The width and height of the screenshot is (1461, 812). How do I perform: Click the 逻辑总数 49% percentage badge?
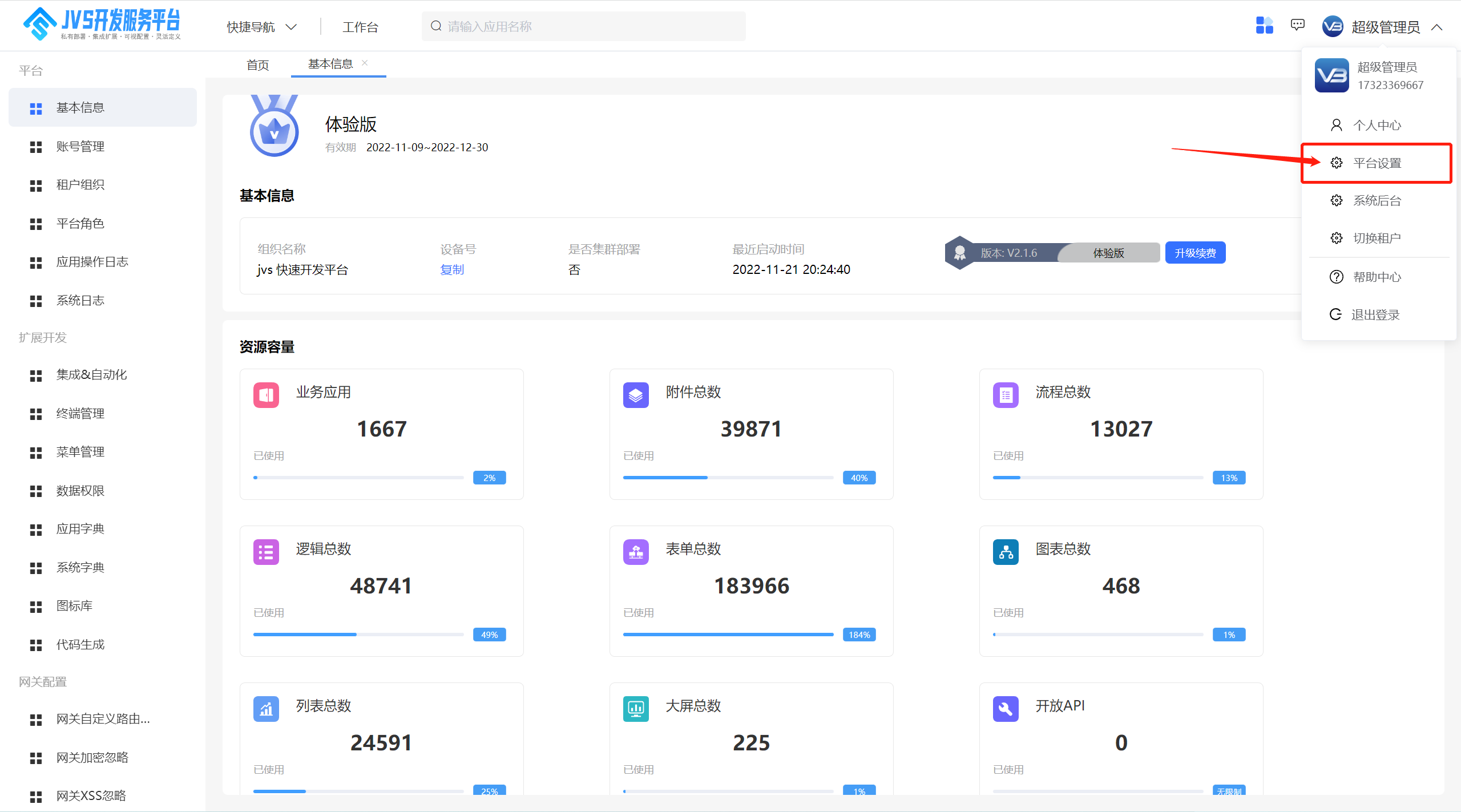(x=490, y=635)
